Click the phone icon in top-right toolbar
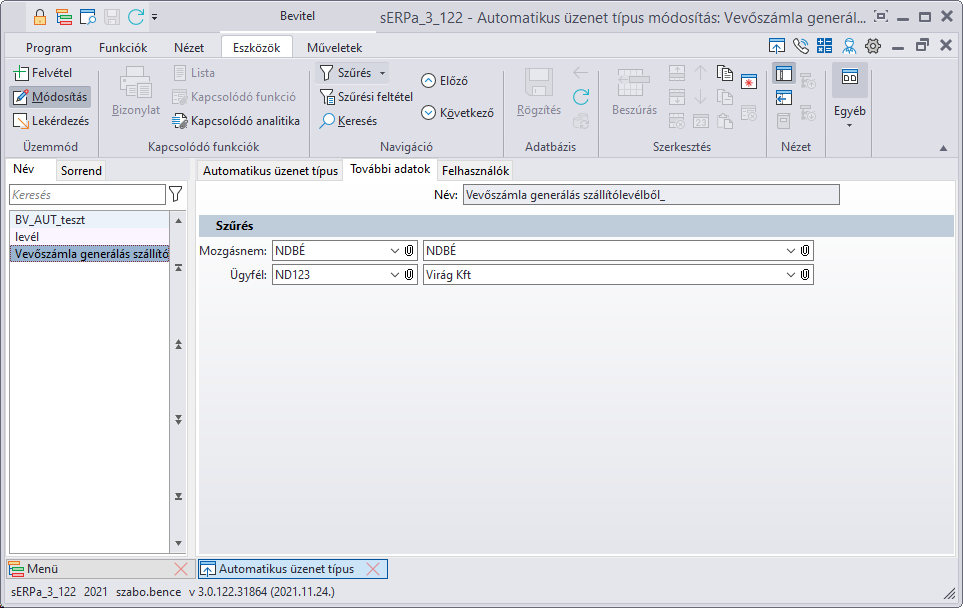Image resolution: width=963 pixels, height=608 pixels. (x=800, y=46)
